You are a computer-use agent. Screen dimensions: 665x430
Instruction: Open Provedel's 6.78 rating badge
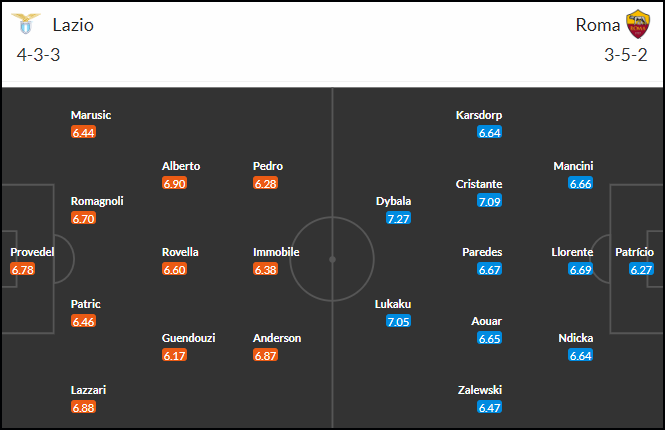click(23, 269)
